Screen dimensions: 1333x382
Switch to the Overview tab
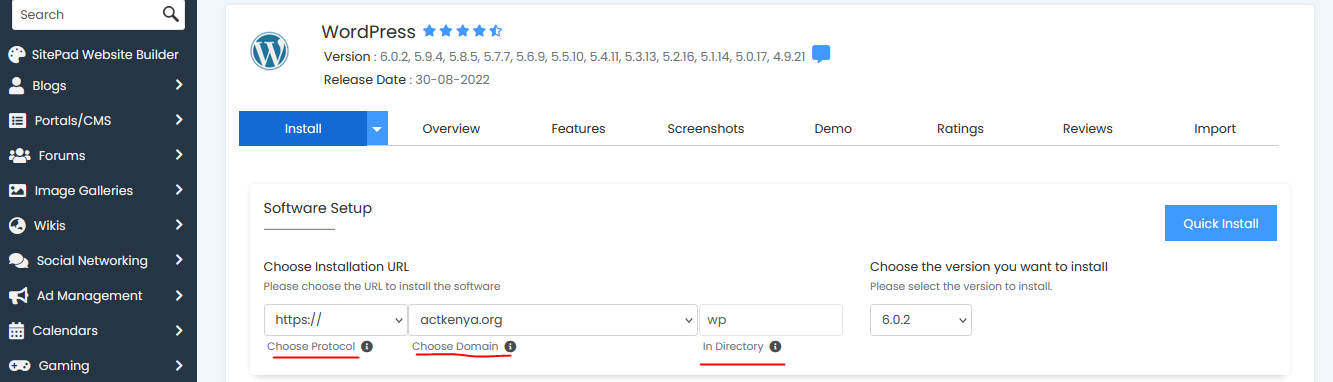point(451,128)
